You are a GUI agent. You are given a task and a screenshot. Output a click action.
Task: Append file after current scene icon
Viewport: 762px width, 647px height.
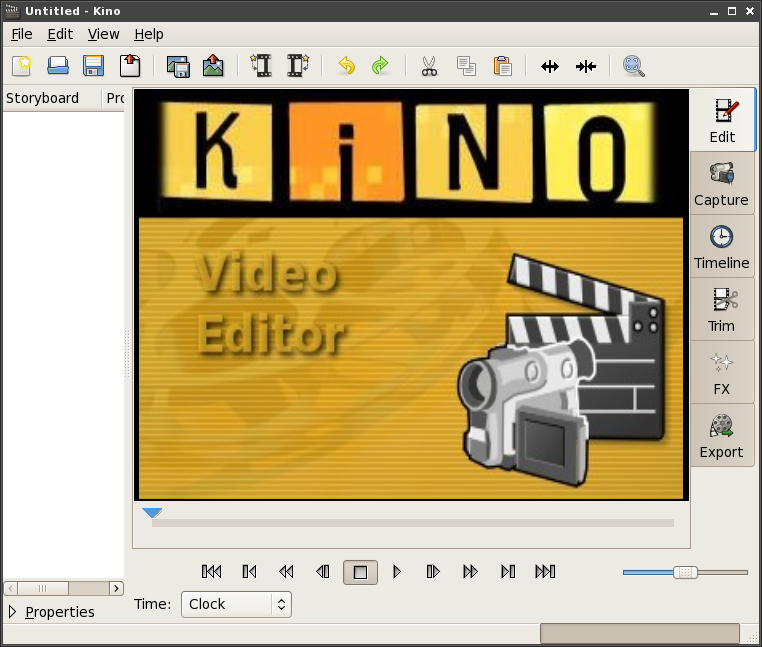tap(298, 66)
